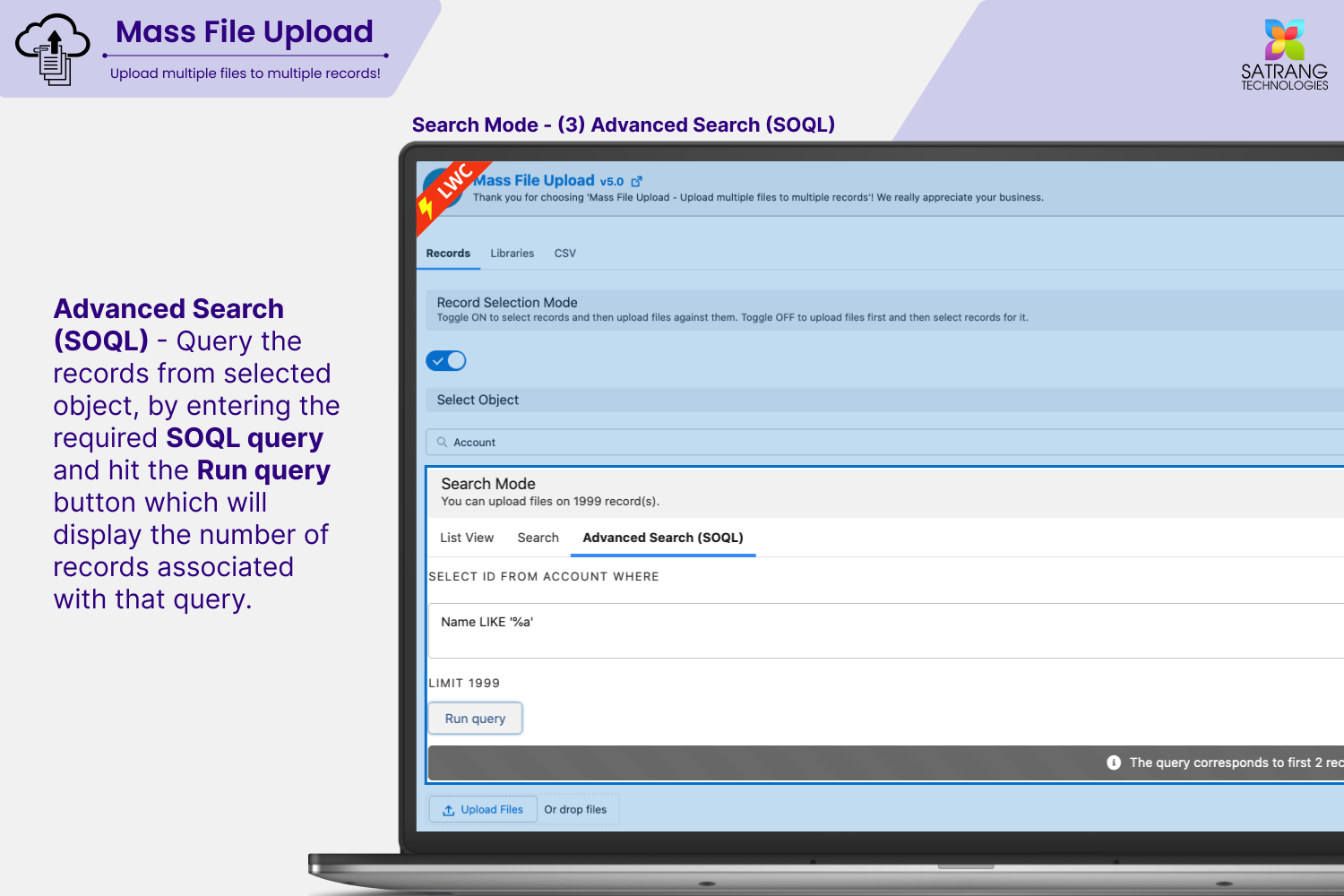Click the cloud upload icon in the header

[x=53, y=49]
